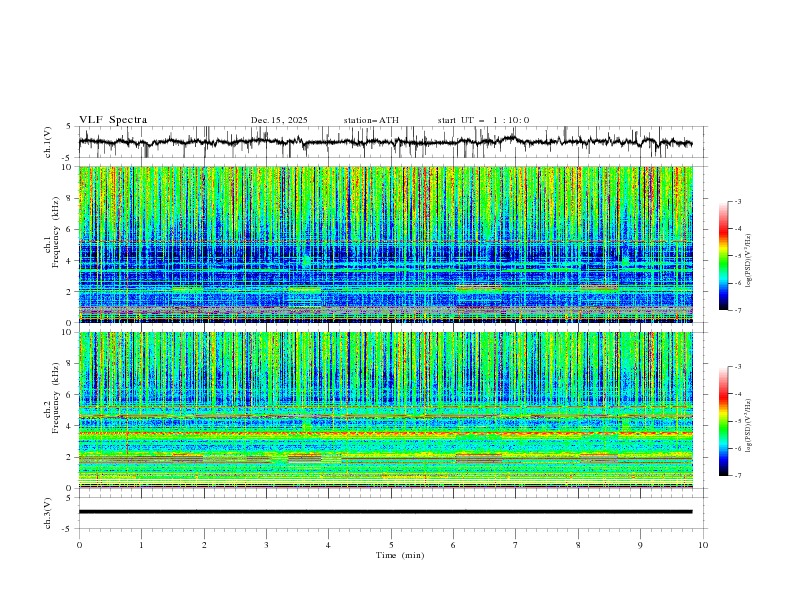Click the ch.3 flat black voltage trace
Image resolution: width=792 pixels, height=612 pixels.
coord(385,512)
